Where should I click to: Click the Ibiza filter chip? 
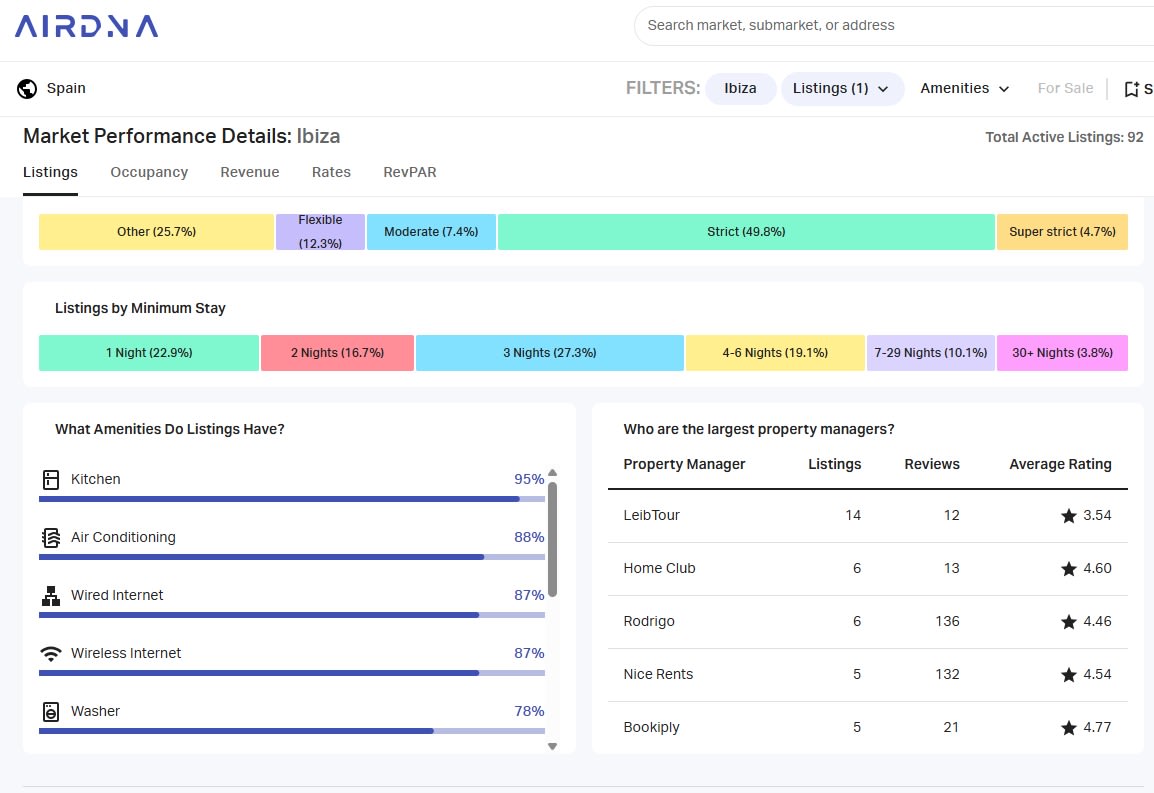coord(740,89)
